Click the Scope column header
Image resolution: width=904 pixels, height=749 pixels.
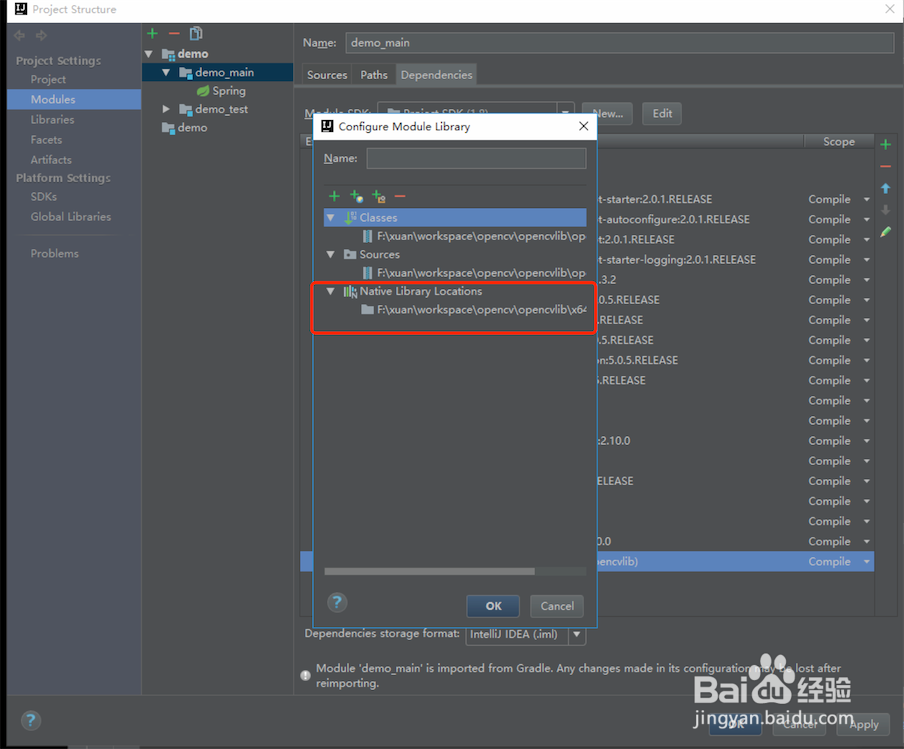(839, 142)
